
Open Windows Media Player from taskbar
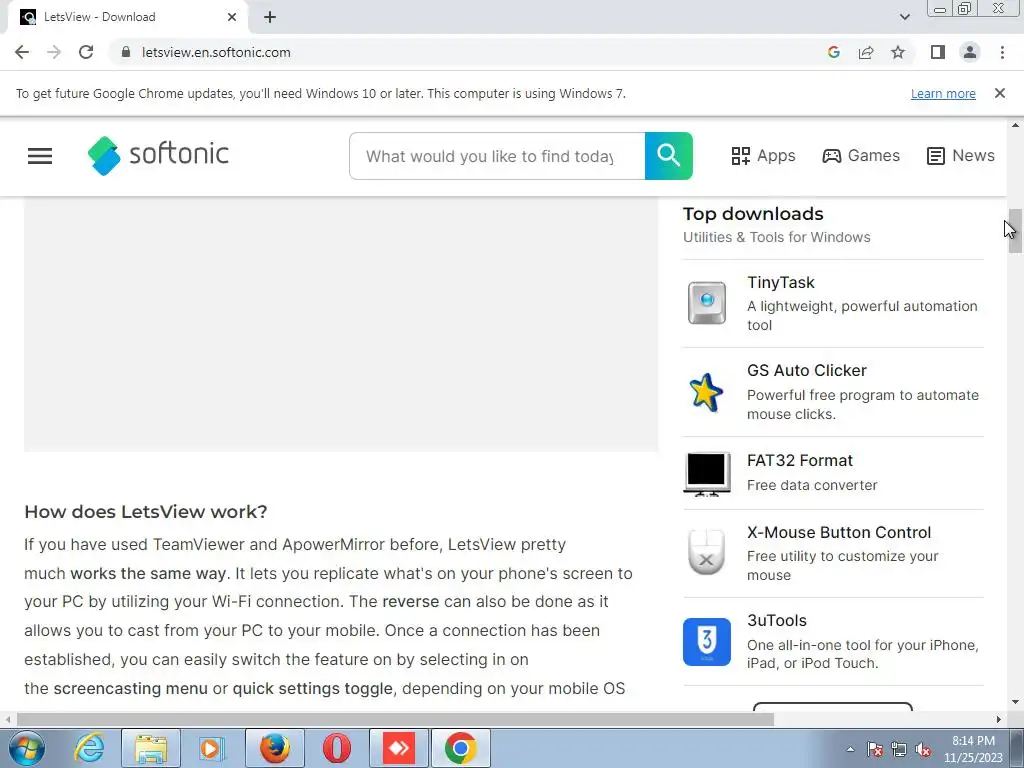coord(211,748)
